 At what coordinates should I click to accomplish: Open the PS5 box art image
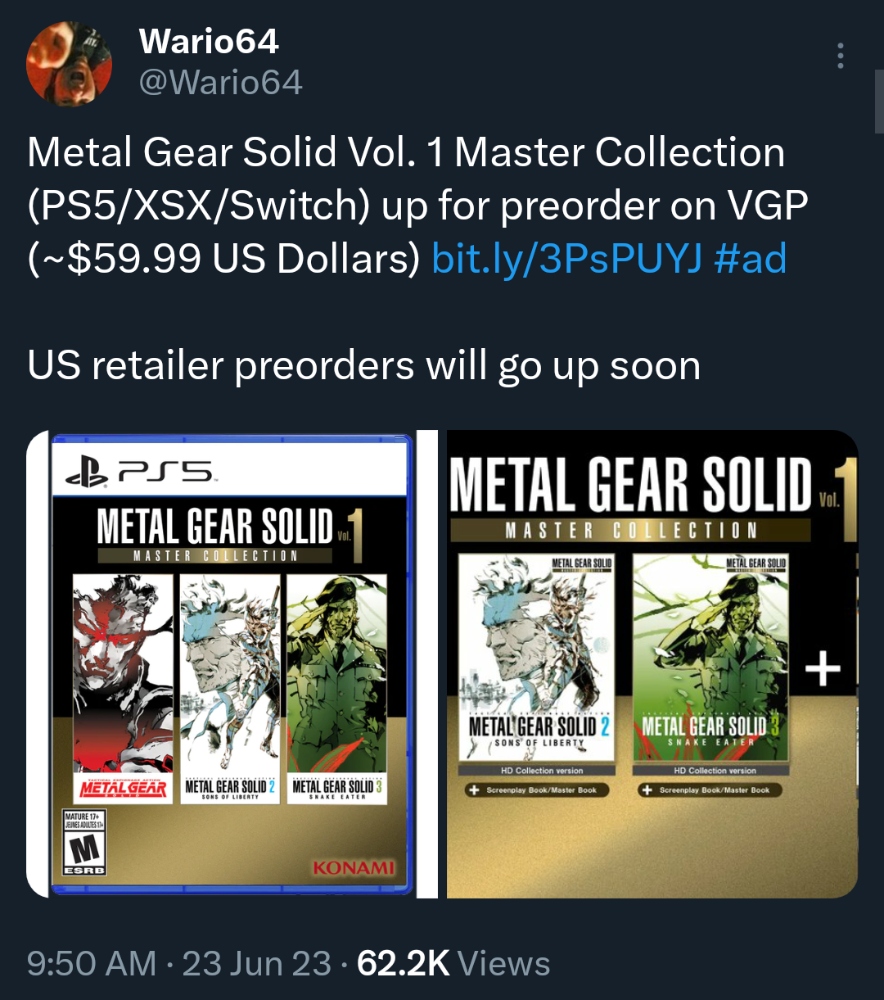coord(230,664)
